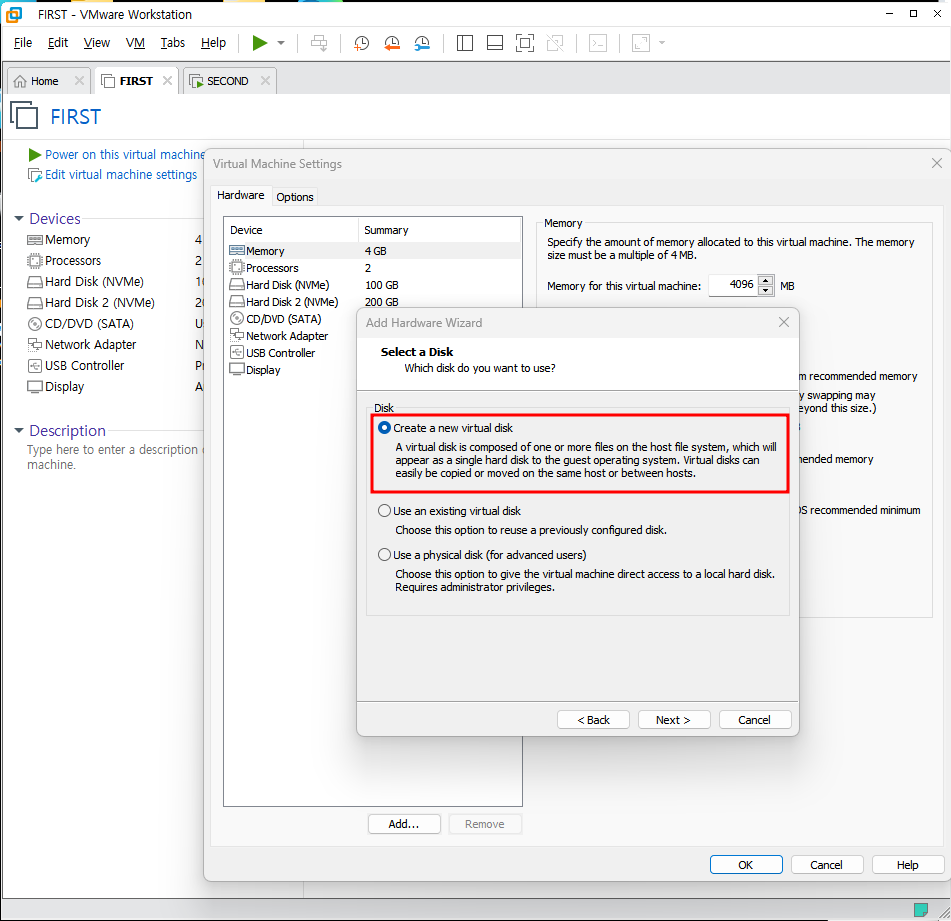Switch to the Home tab

click(x=44, y=81)
